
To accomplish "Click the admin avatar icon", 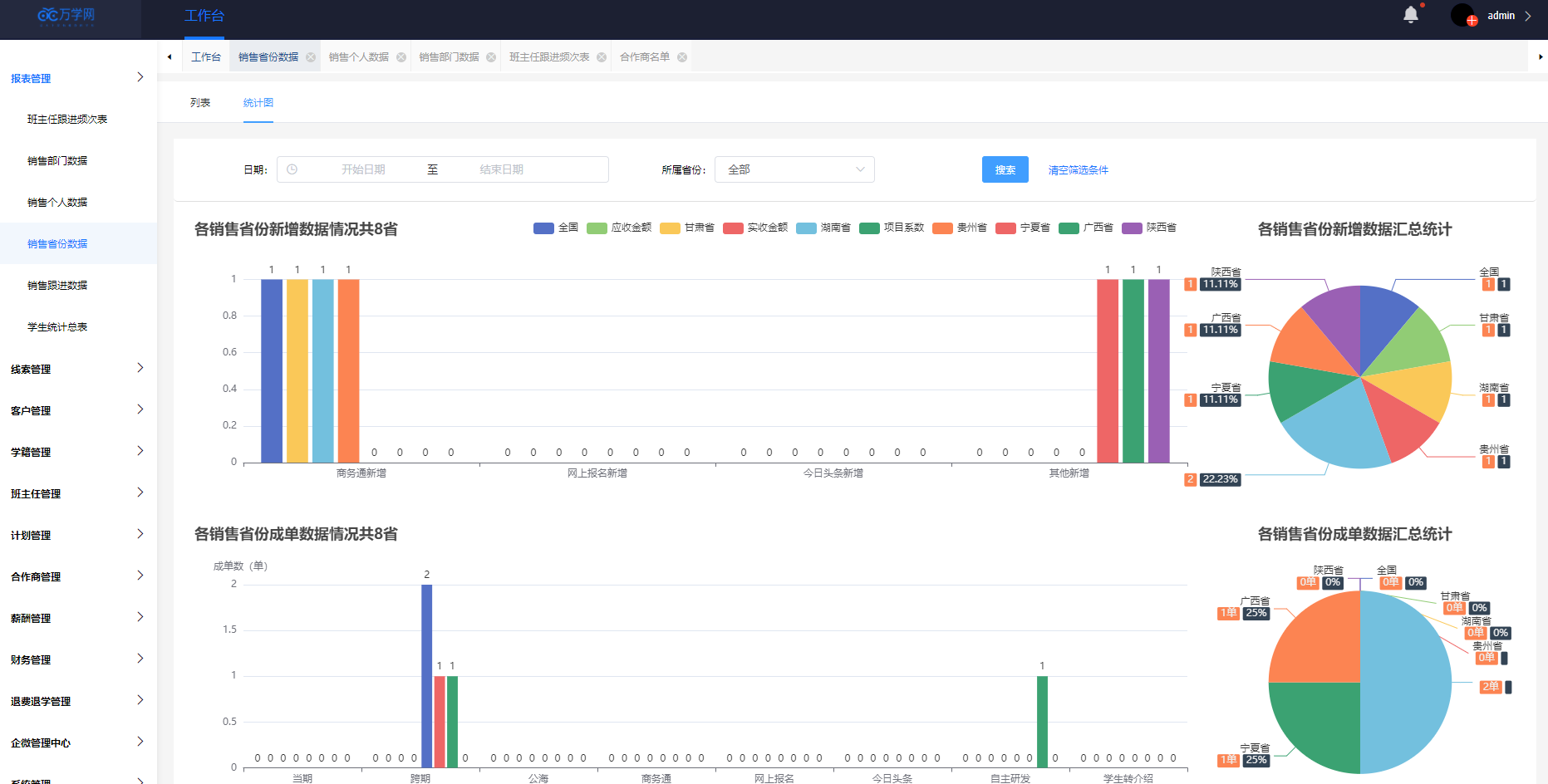I will pos(1462,16).
